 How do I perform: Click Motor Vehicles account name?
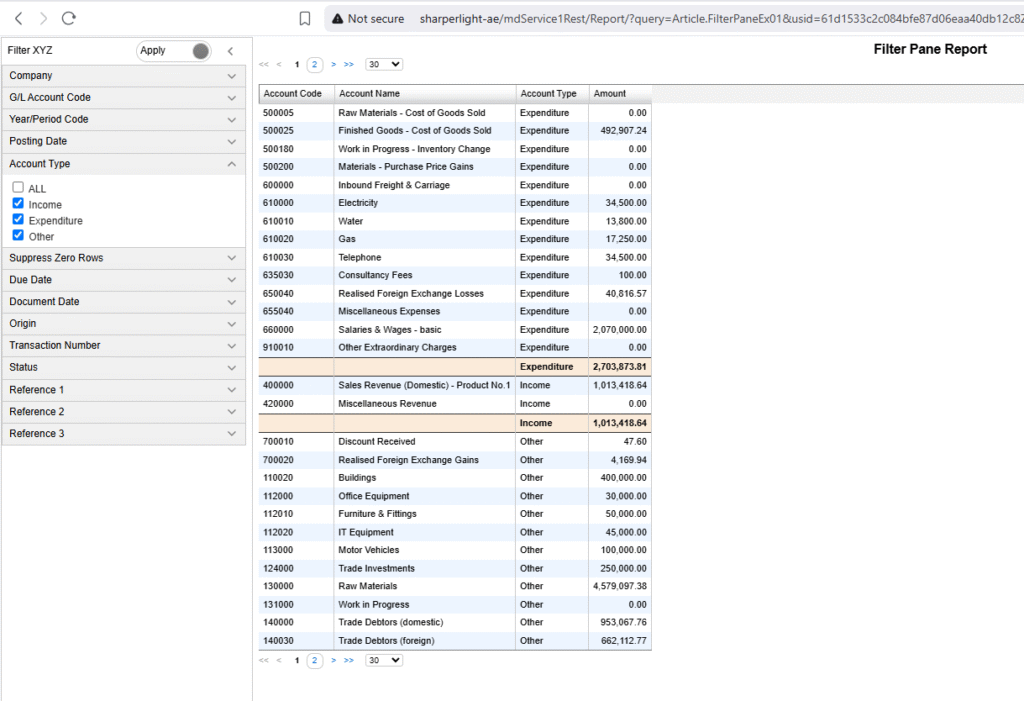click(368, 550)
